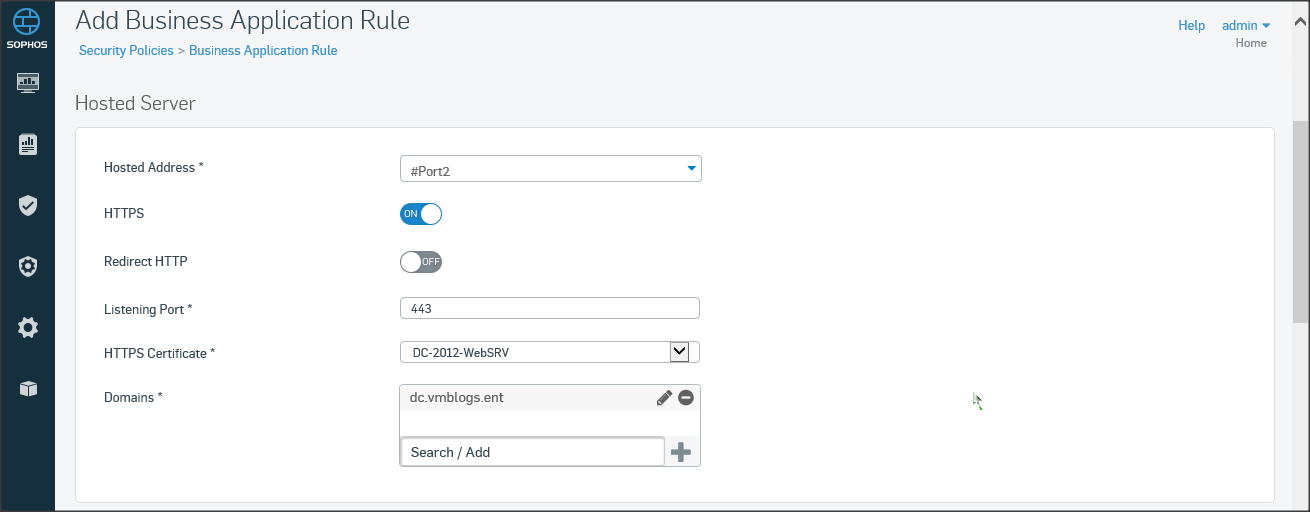Click the Search / Add domain field

[532, 452]
